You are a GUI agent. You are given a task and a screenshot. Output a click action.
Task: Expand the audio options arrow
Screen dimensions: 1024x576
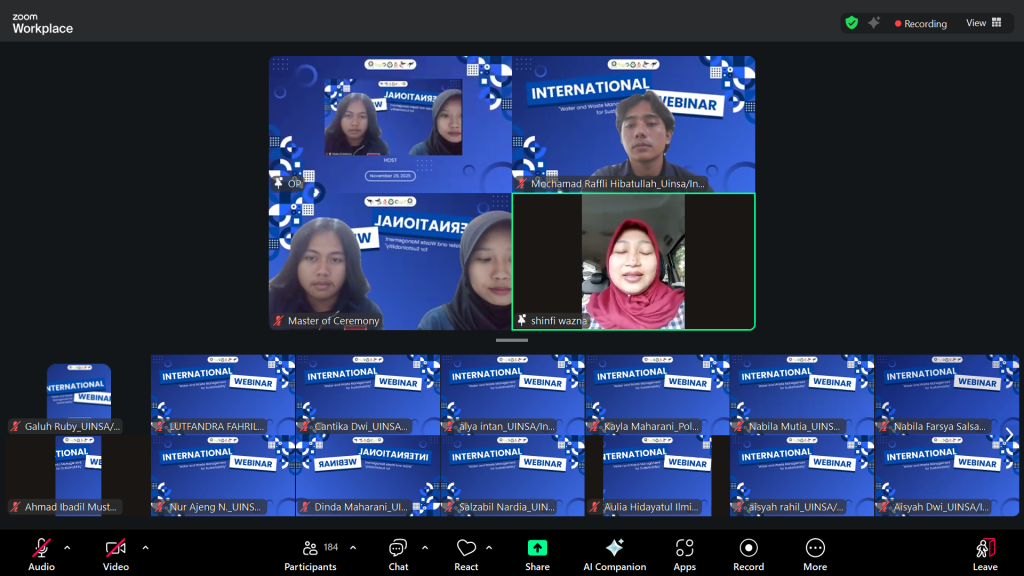point(67,547)
